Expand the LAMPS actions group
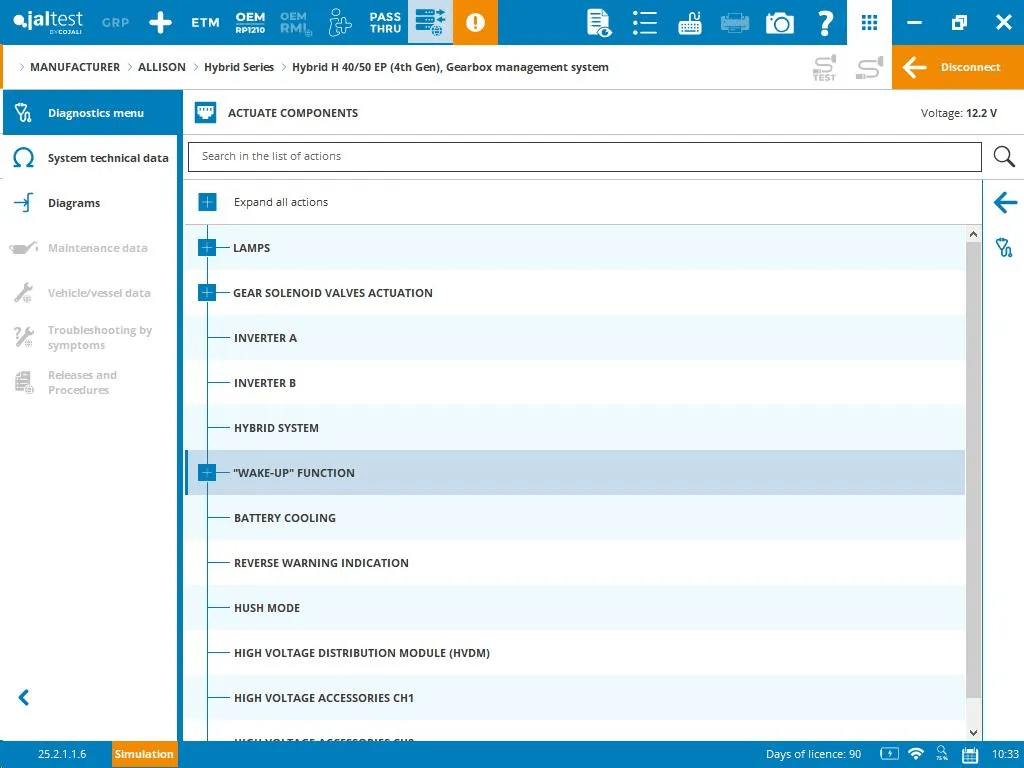1024x768 pixels. [x=207, y=248]
